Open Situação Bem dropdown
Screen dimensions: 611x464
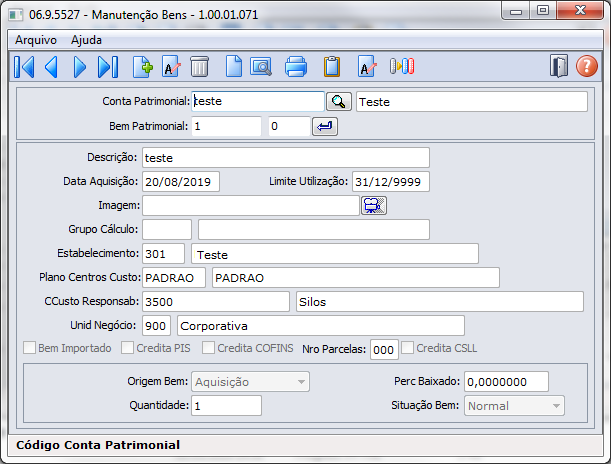pos(514,406)
